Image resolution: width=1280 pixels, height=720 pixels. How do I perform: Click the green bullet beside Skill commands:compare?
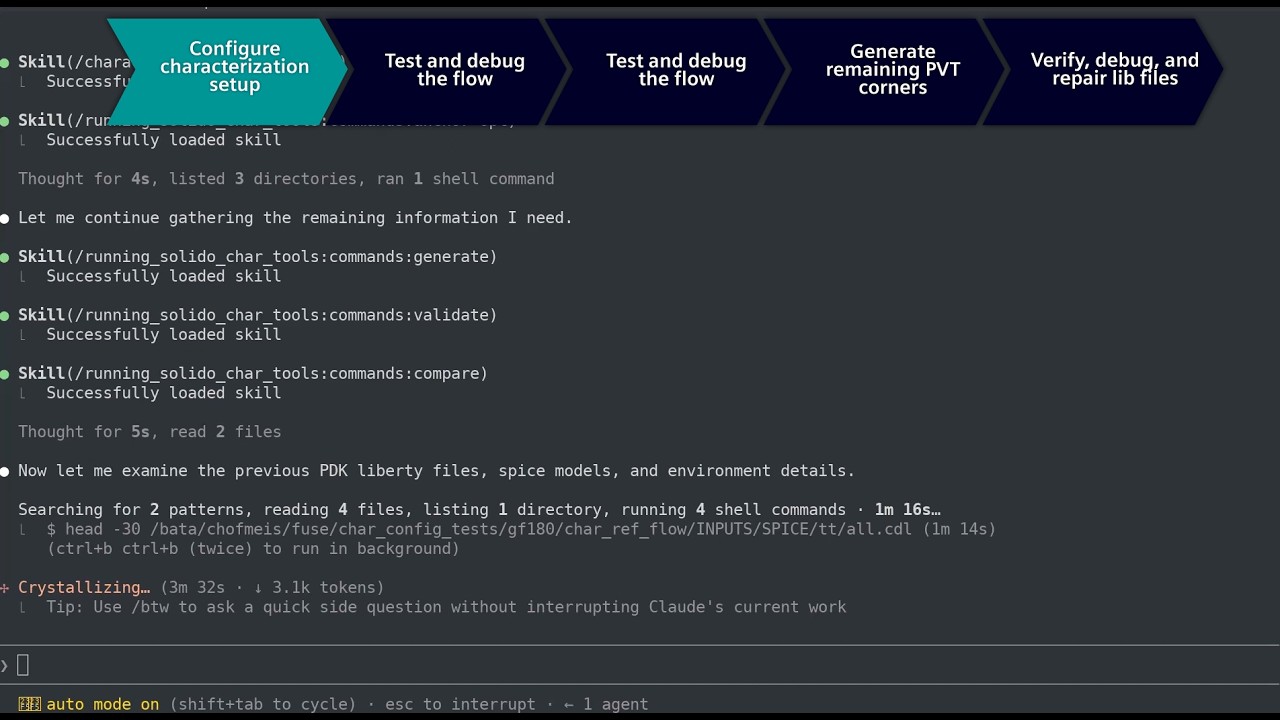(6, 373)
